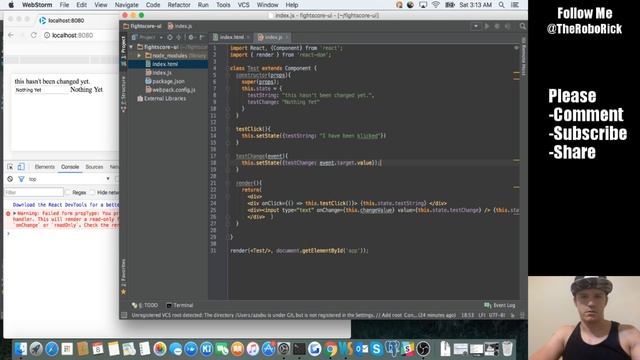Click the Chrome address bar showing localhost:8080

[80, 36]
